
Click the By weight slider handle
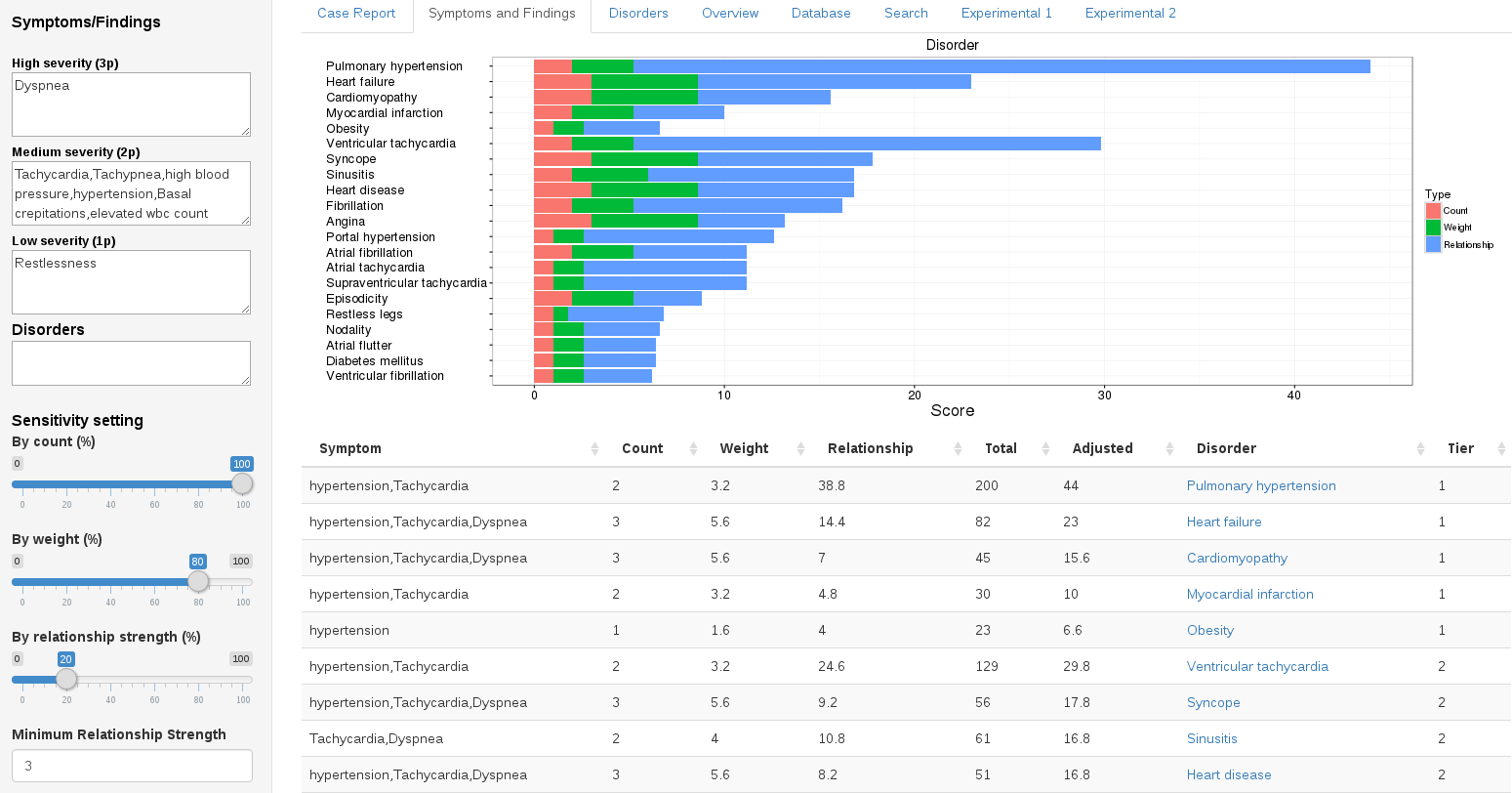coord(198,582)
